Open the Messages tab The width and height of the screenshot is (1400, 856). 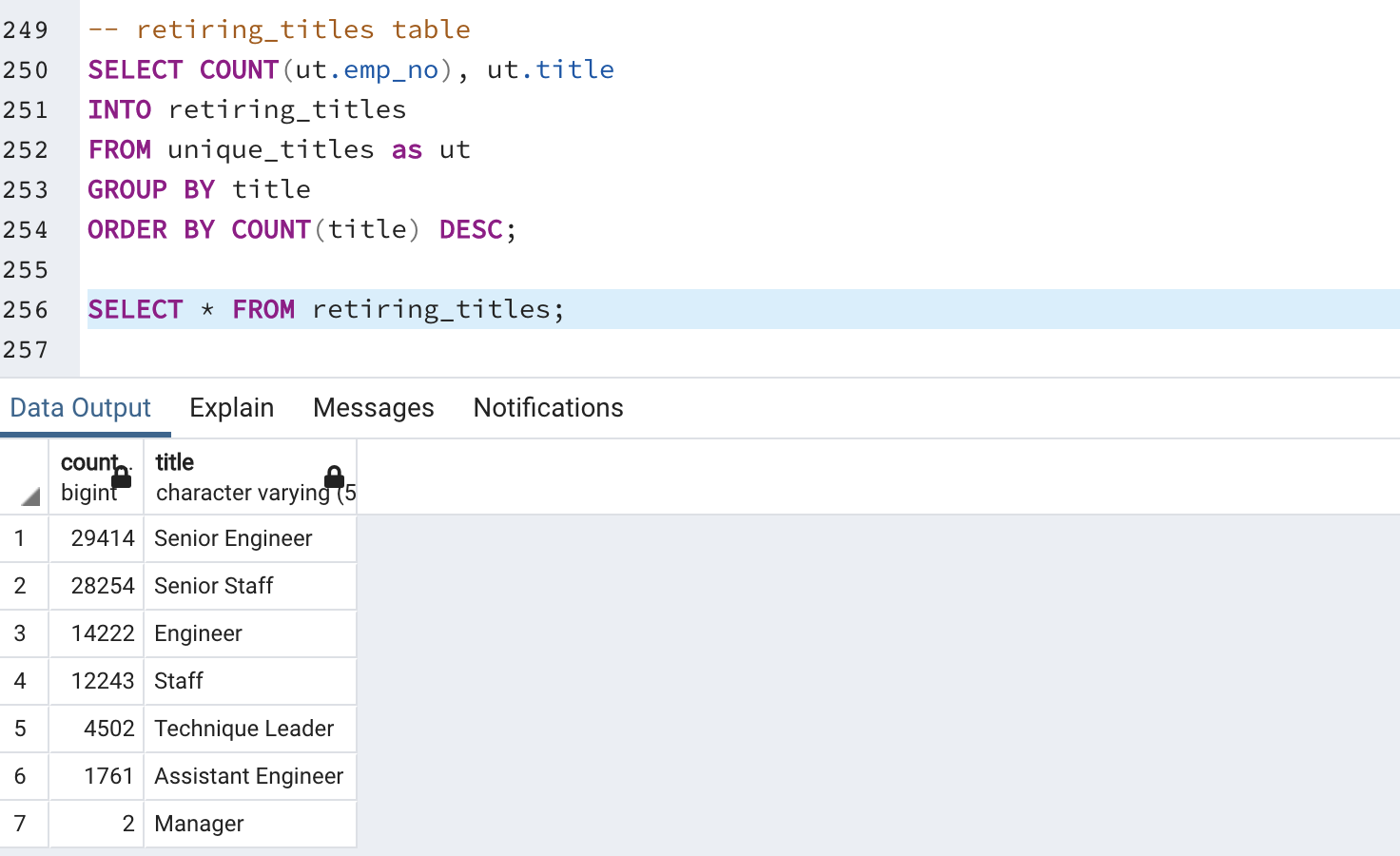373,407
